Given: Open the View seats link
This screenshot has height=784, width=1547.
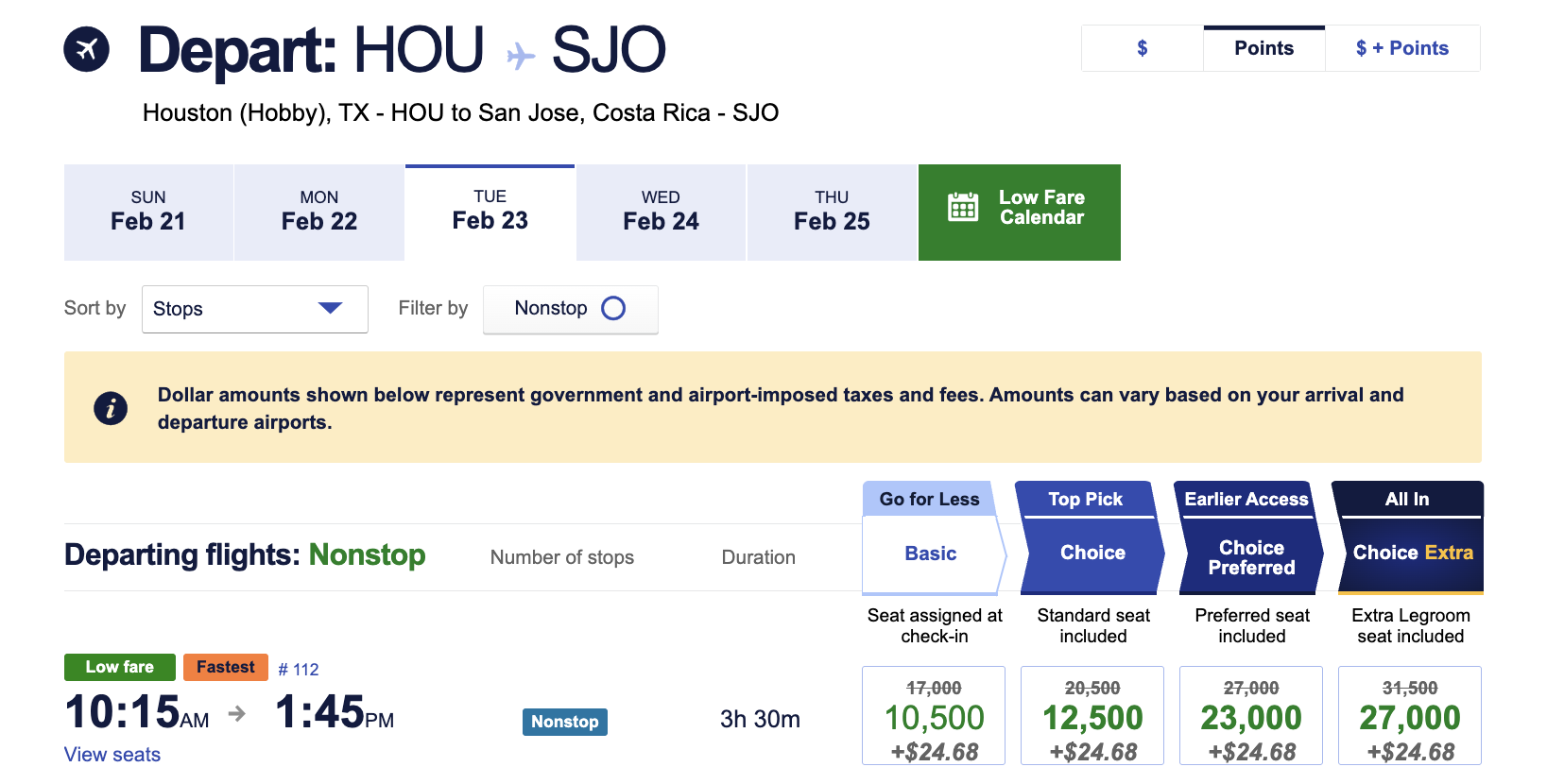Looking at the screenshot, I should pyautogui.click(x=112, y=755).
